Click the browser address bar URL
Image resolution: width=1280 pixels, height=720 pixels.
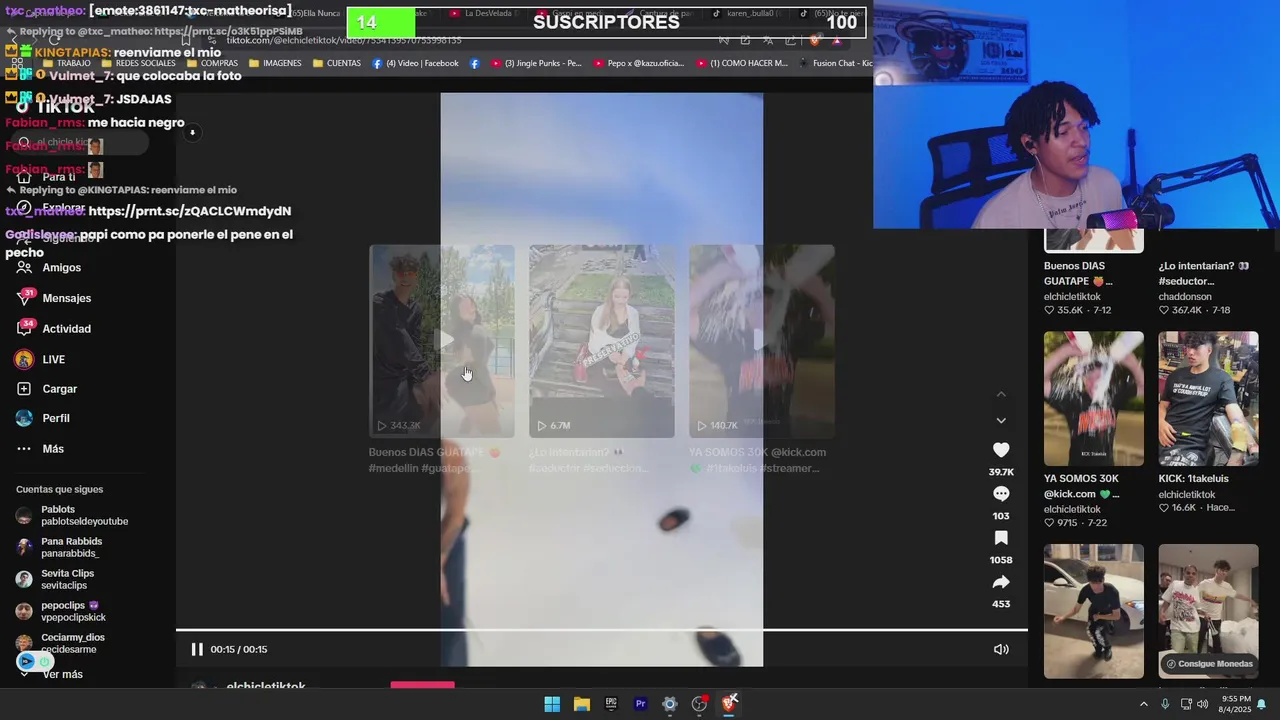(x=344, y=40)
